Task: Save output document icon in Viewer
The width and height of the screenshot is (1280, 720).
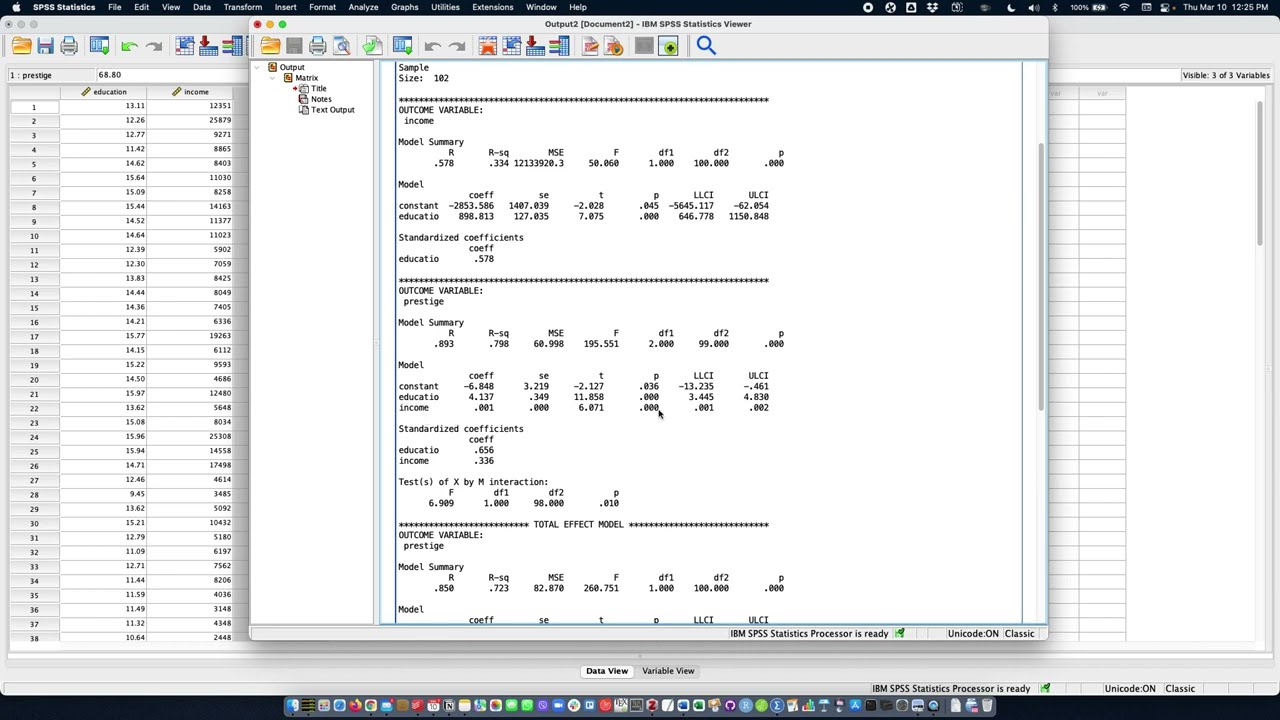Action: pos(294,46)
